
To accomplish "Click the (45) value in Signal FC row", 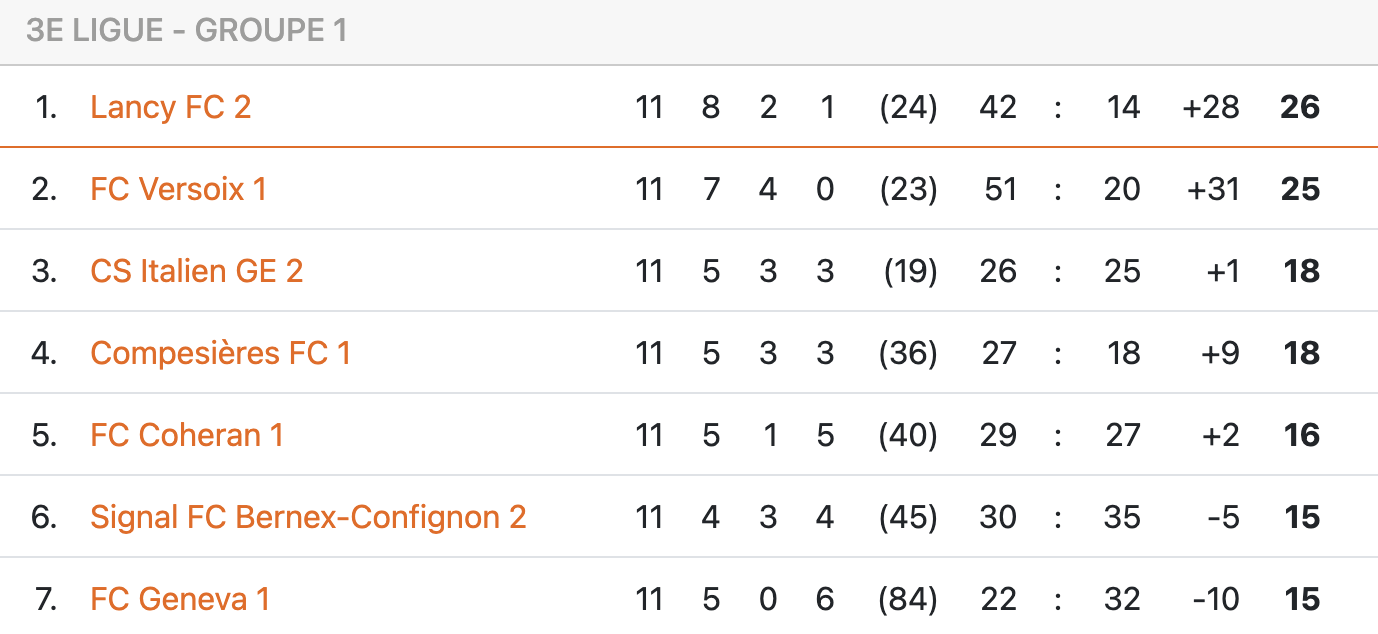I will click(908, 517).
